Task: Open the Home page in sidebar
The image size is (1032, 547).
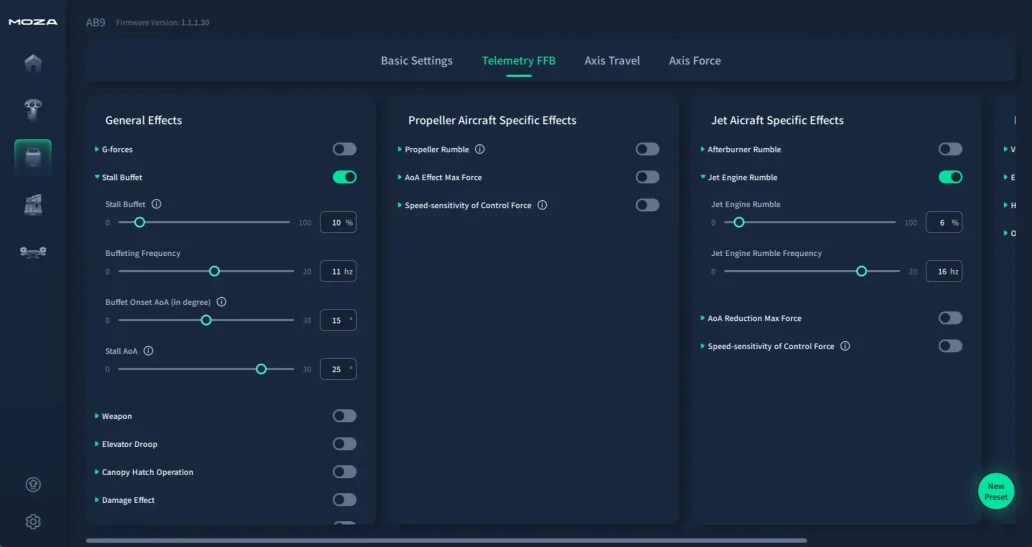Action: [x=33, y=63]
